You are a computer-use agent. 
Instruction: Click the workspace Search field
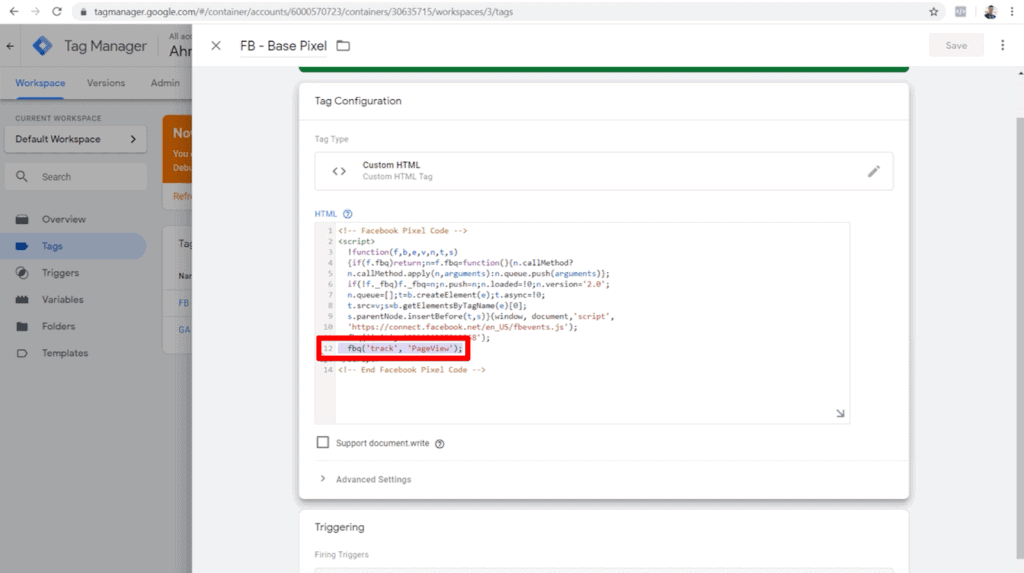pos(76,177)
